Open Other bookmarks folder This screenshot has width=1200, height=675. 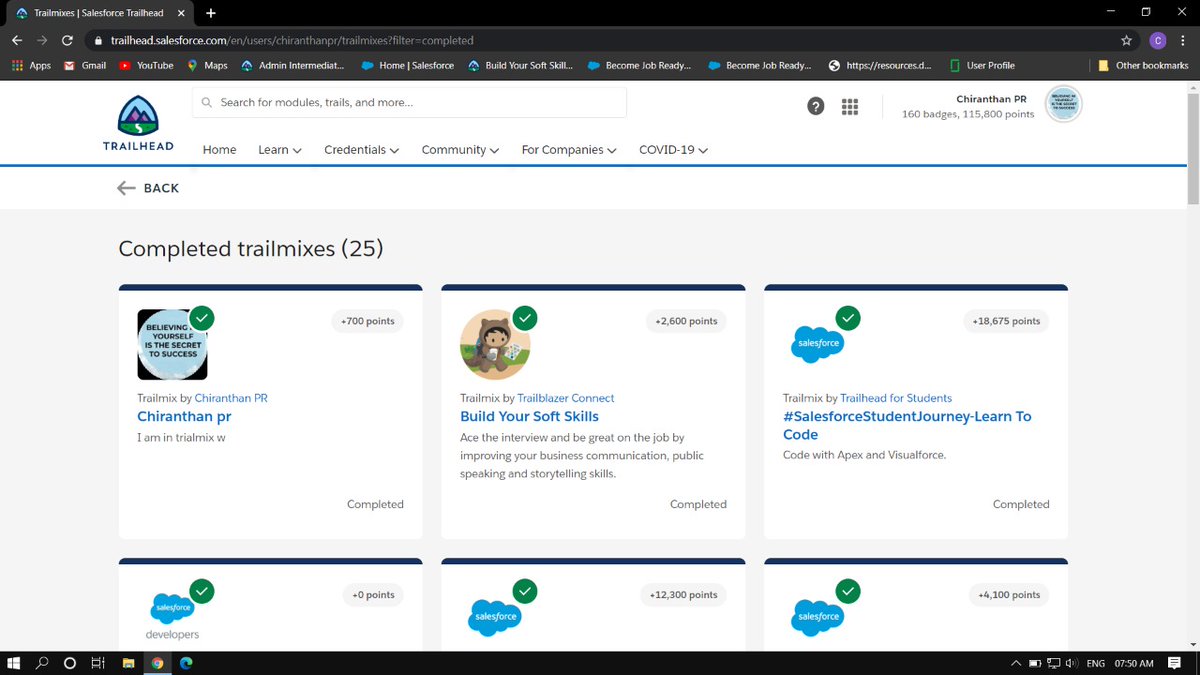click(1143, 65)
